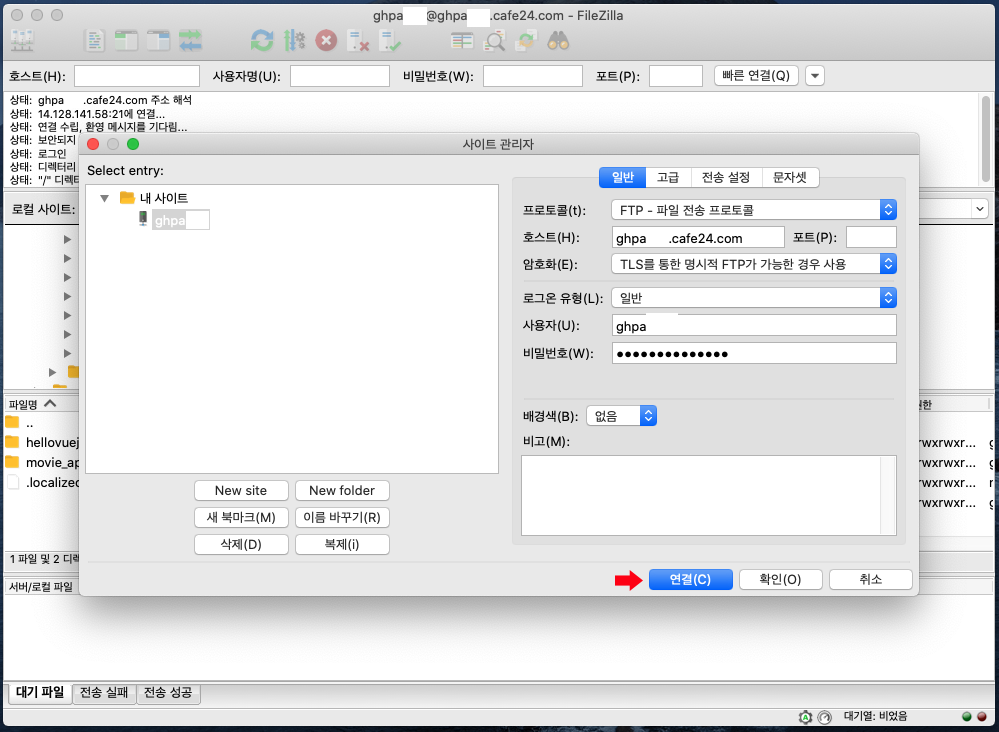The height and width of the screenshot is (732, 999).
Task: Toggle transfer queue display icon
Action: coord(190,41)
